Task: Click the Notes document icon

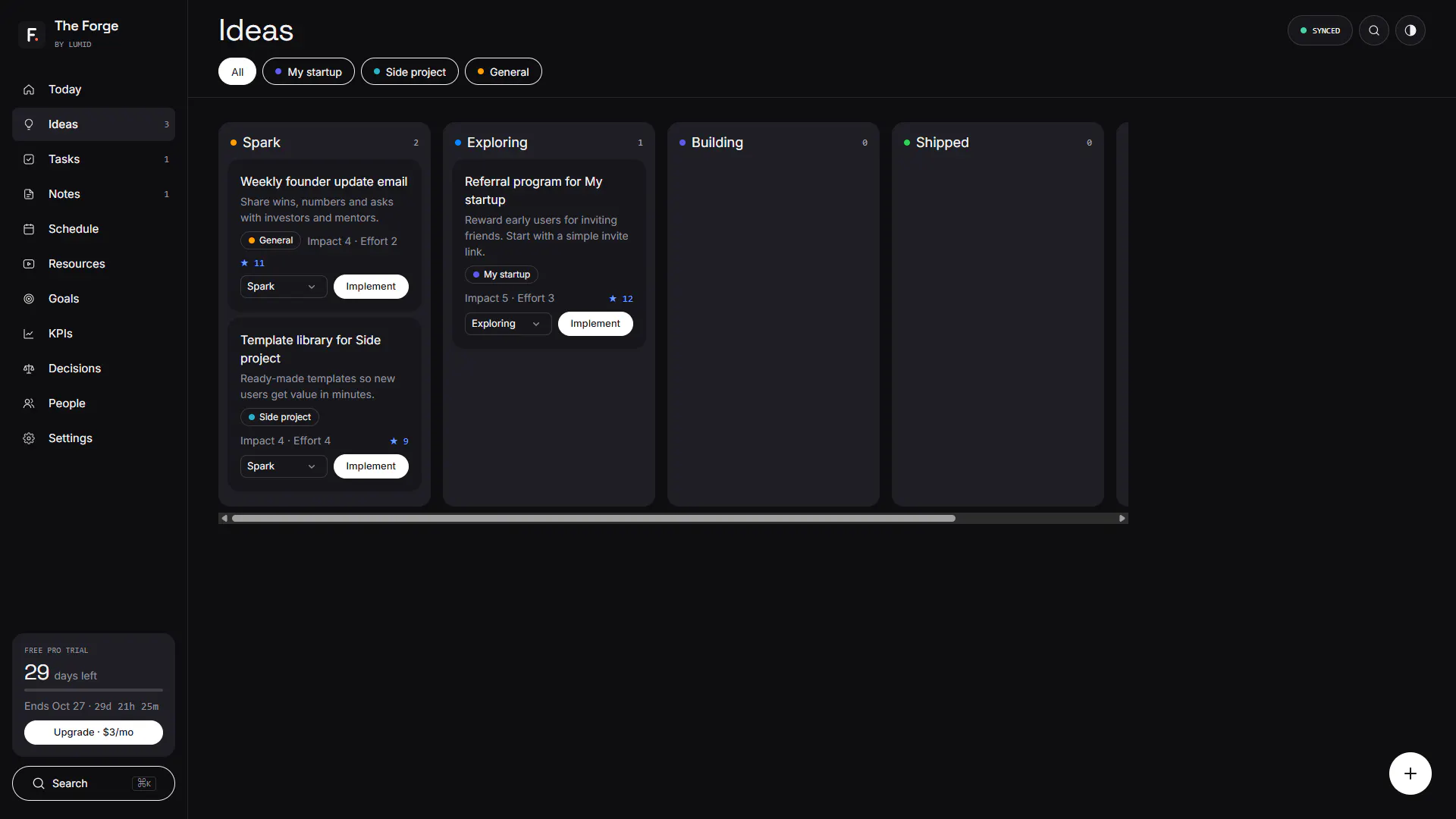Action: coord(29,194)
